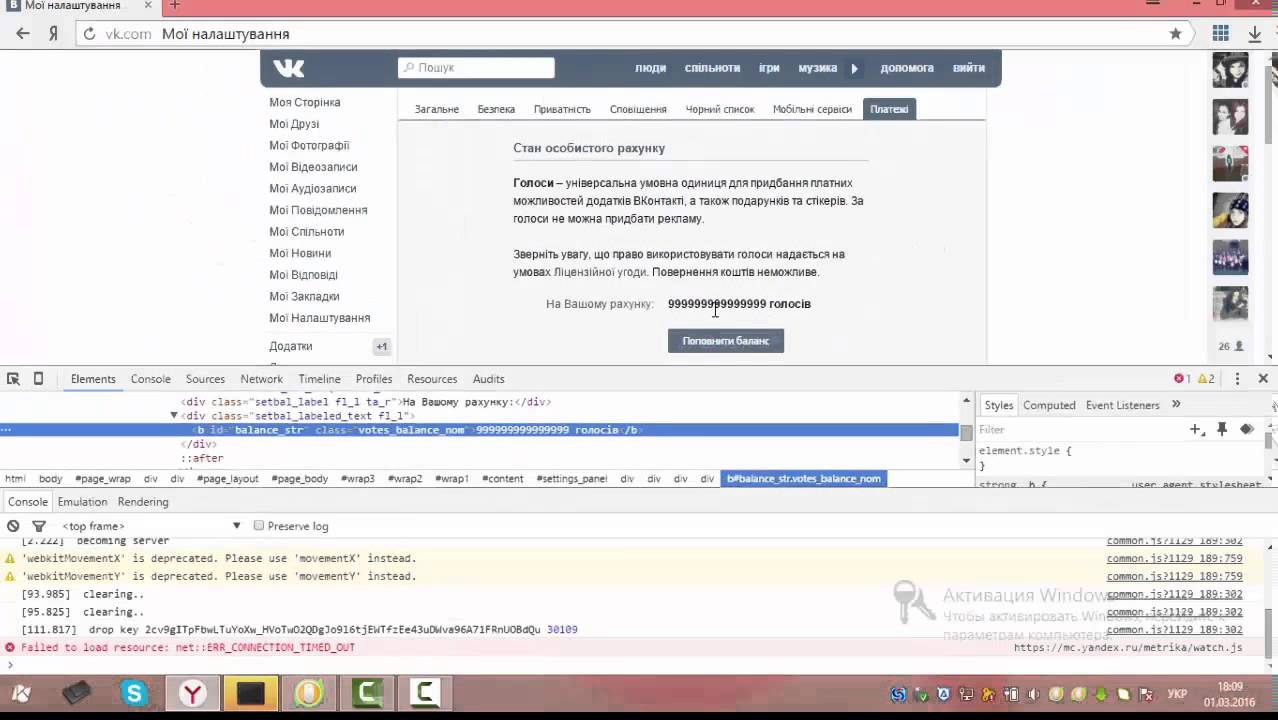Select the Безпека settings tab
This screenshot has height=720, width=1278.
tap(496, 109)
